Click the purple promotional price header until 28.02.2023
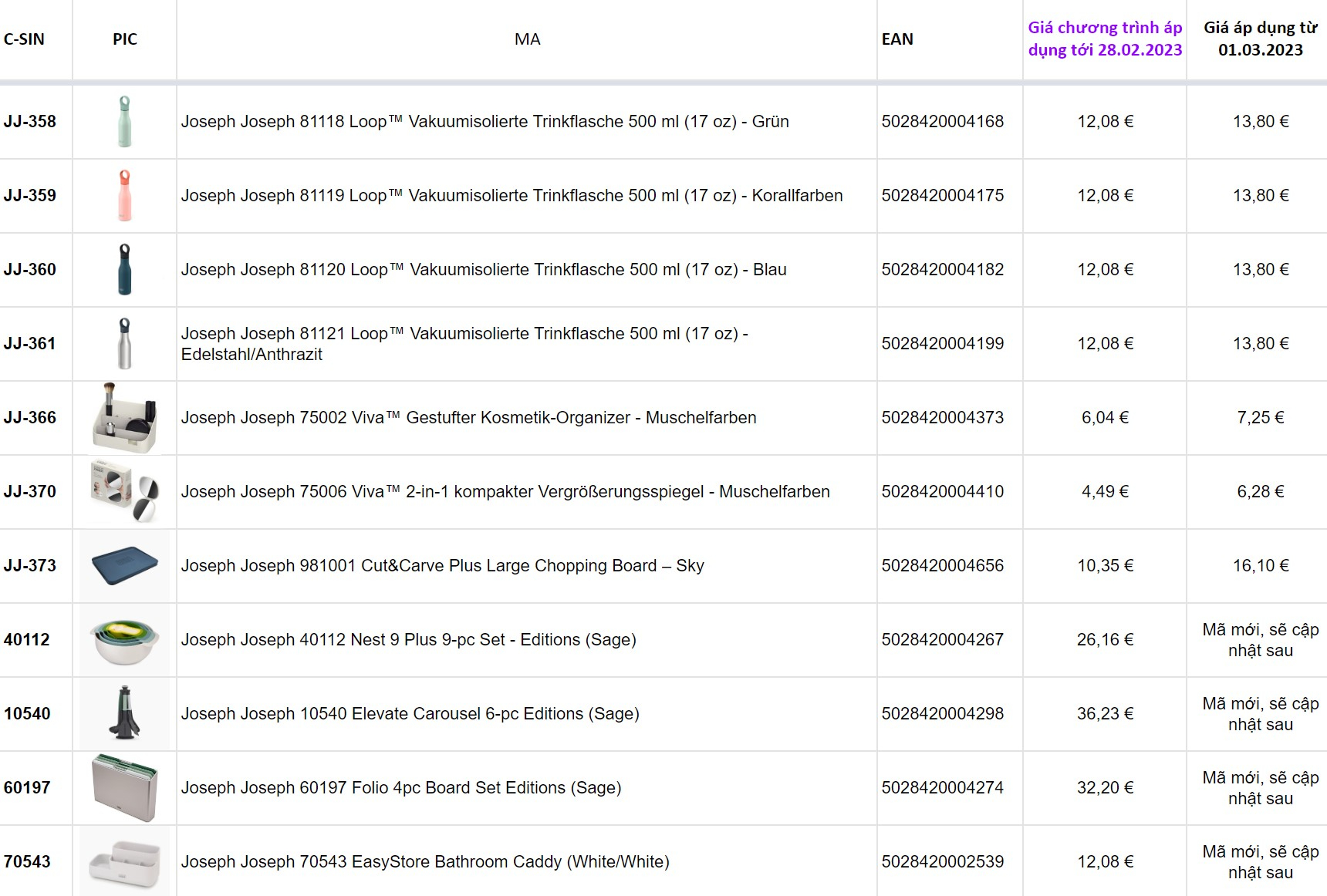The width and height of the screenshot is (1327, 896). coord(1105,39)
